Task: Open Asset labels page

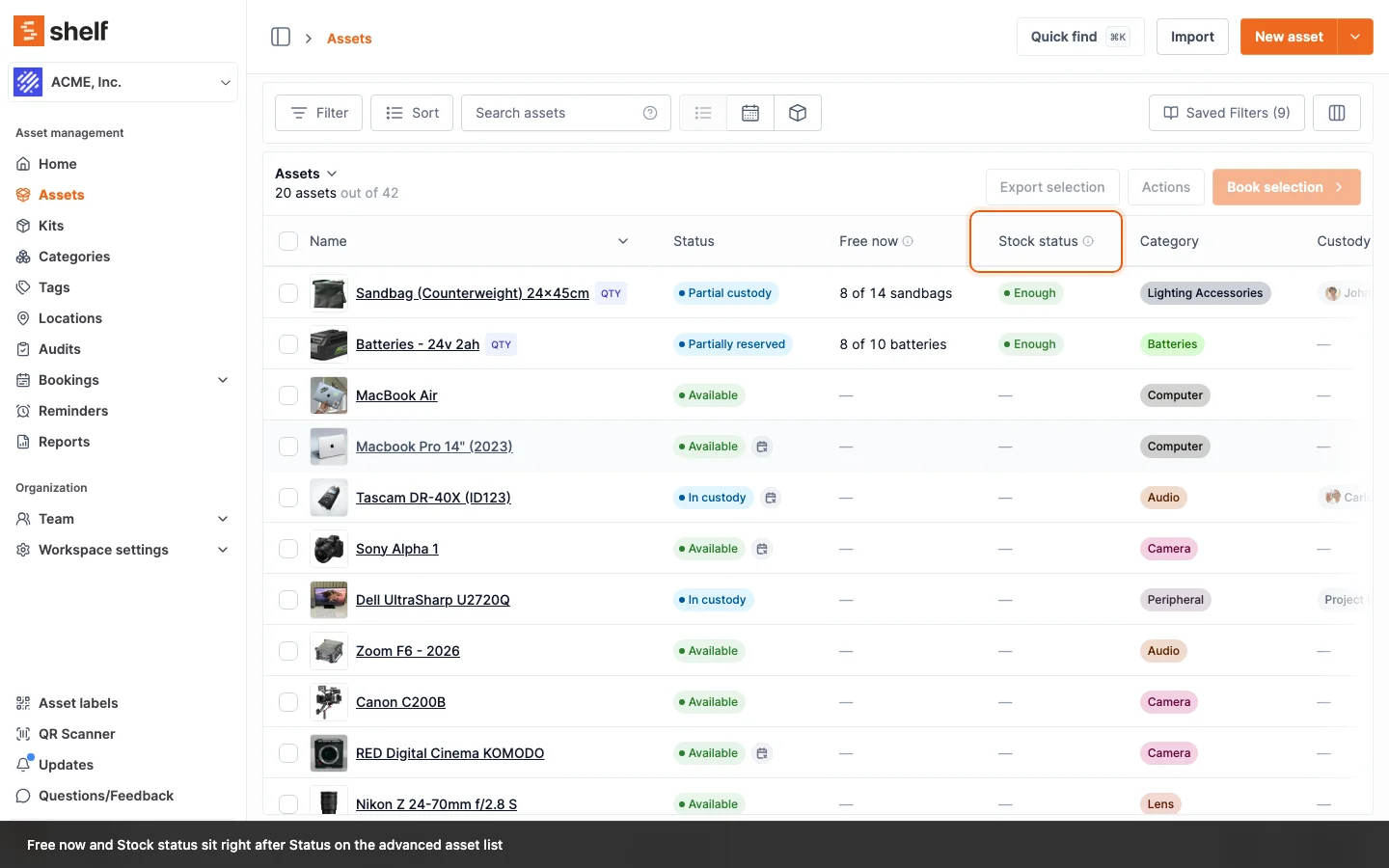Action: [x=123, y=703]
